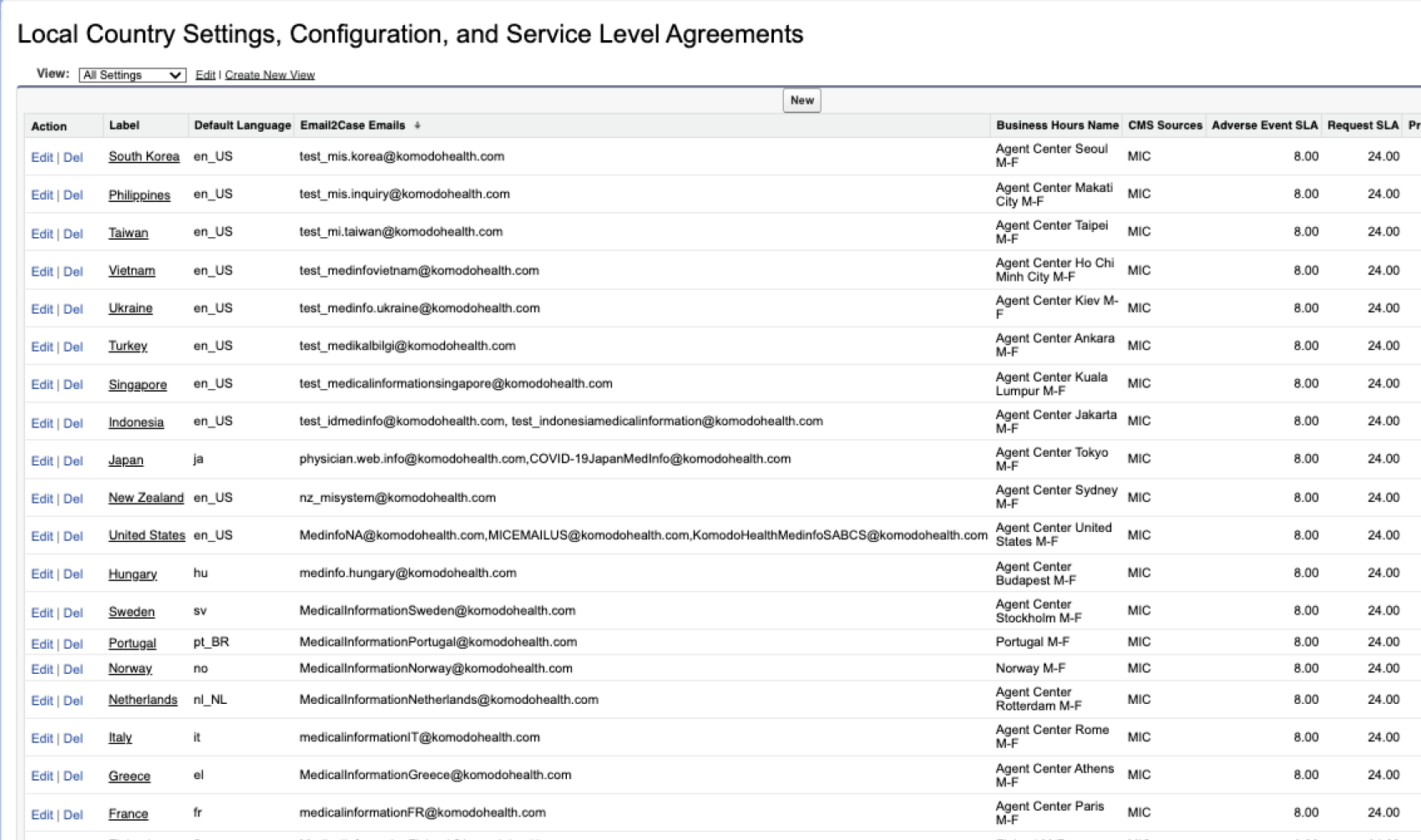Click the pt_BR language cell
Screen dimensions: 1421x840
tap(211, 642)
